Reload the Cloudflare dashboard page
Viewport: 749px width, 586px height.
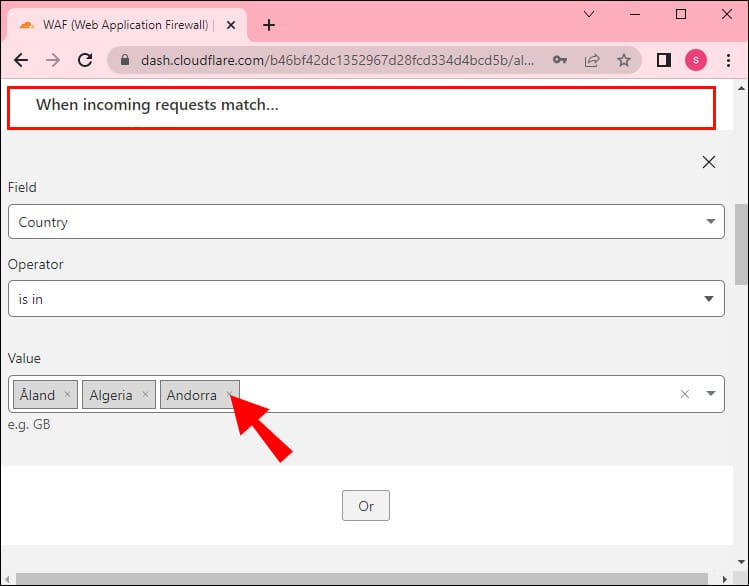86,60
